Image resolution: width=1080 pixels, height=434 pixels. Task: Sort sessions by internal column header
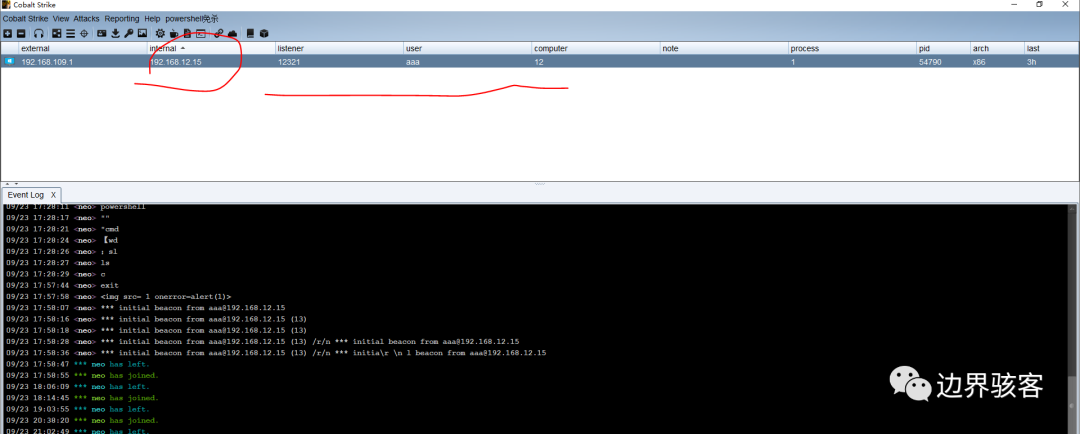211,48
